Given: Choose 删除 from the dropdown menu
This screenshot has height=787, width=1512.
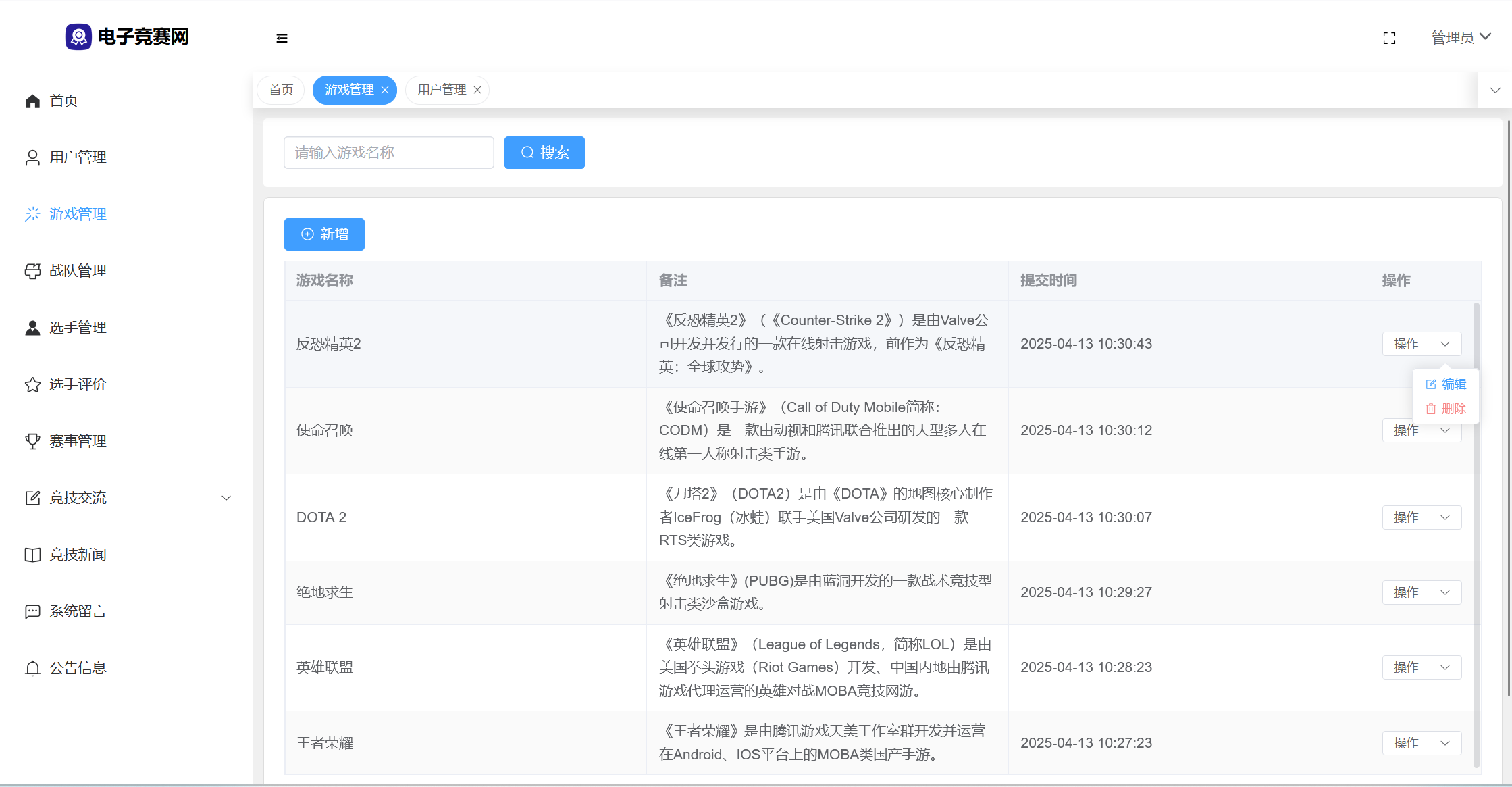Looking at the screenshot, I should click(x=1446, y=409).
